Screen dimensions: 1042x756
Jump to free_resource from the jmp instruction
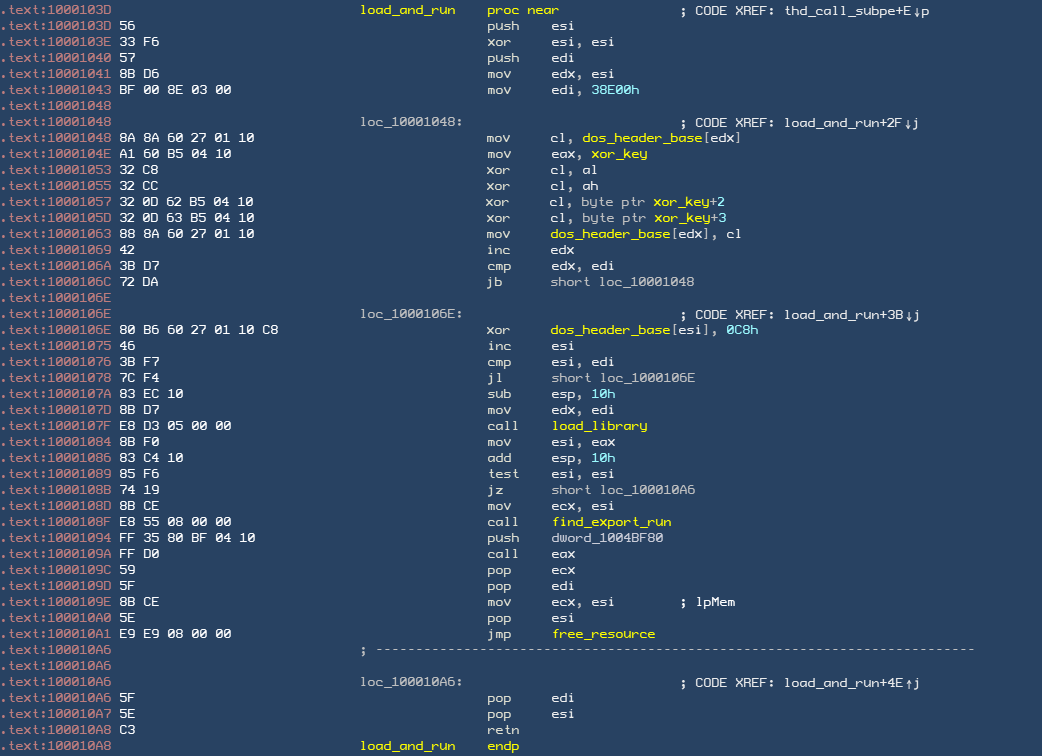coord(603,634)
